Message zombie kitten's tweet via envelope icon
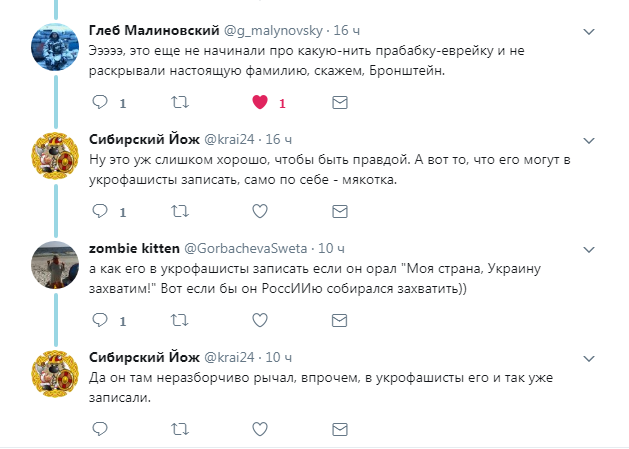629x449 pixels. click(x=340, y=320)
